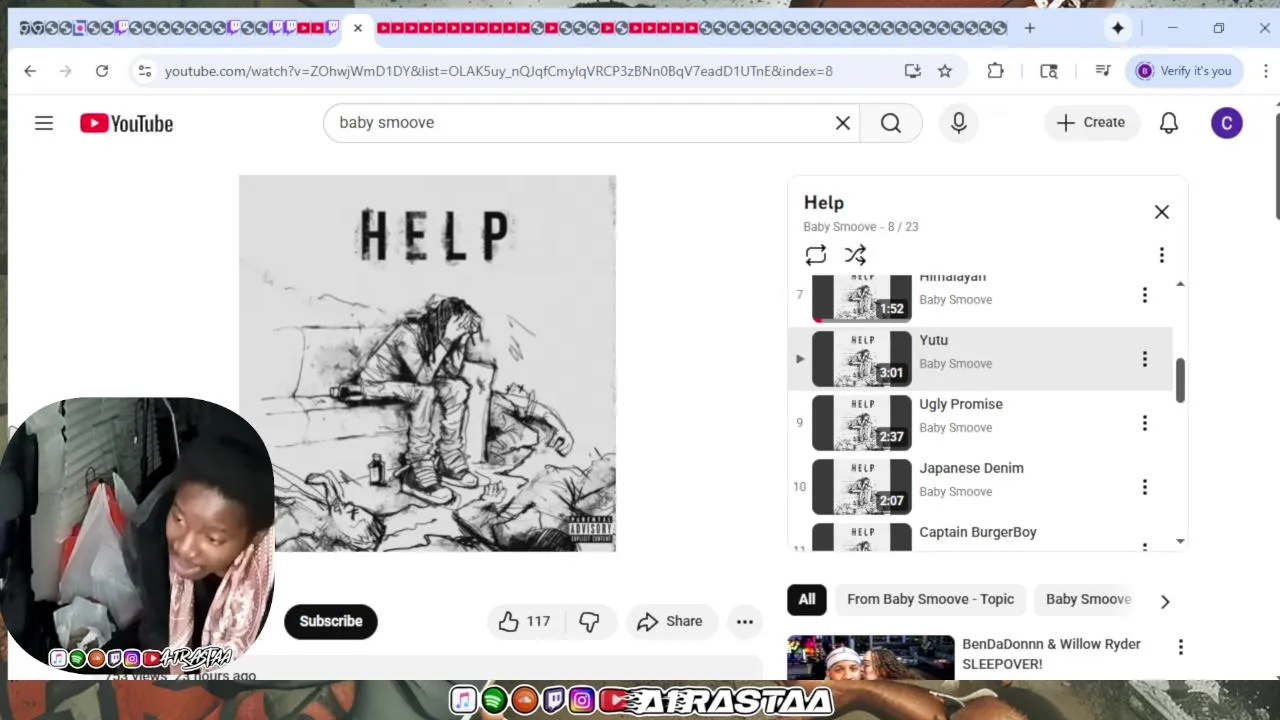This screenshot has width=1280, height=720.
Task: Click the playlist scrollbar thumb
Action: pos(1180,381)
